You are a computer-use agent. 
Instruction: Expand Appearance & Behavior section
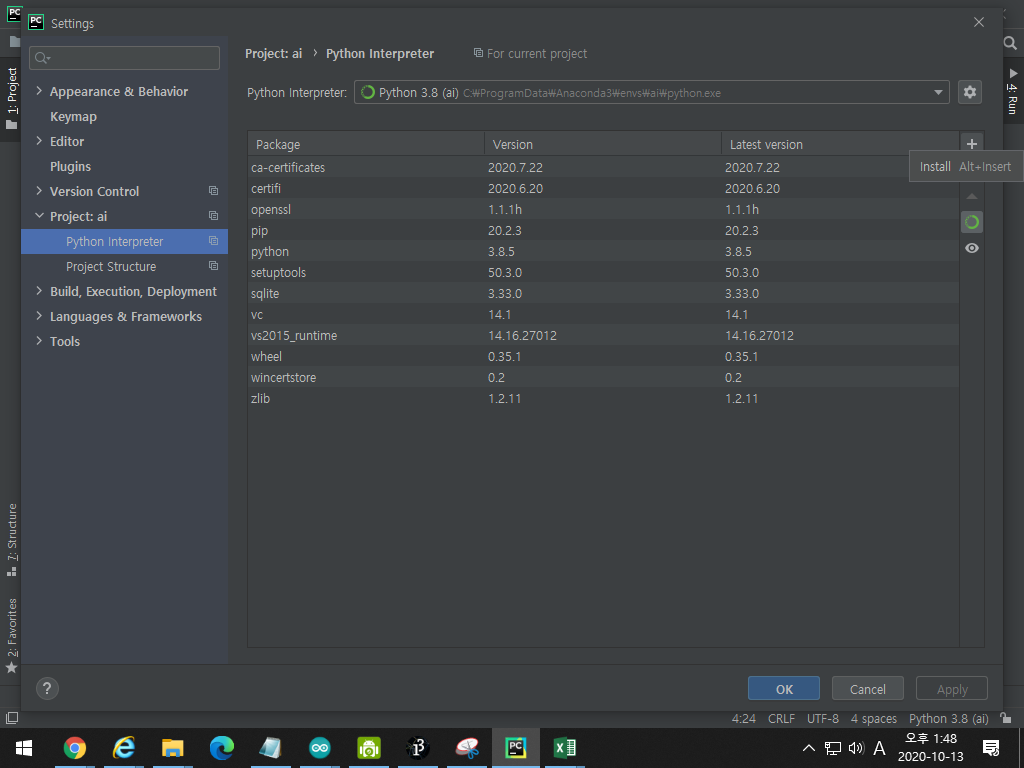point(39,91)
